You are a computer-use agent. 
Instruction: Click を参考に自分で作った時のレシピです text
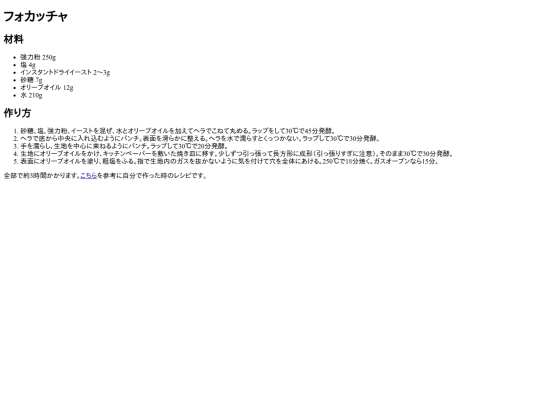(x=150, y=176)
